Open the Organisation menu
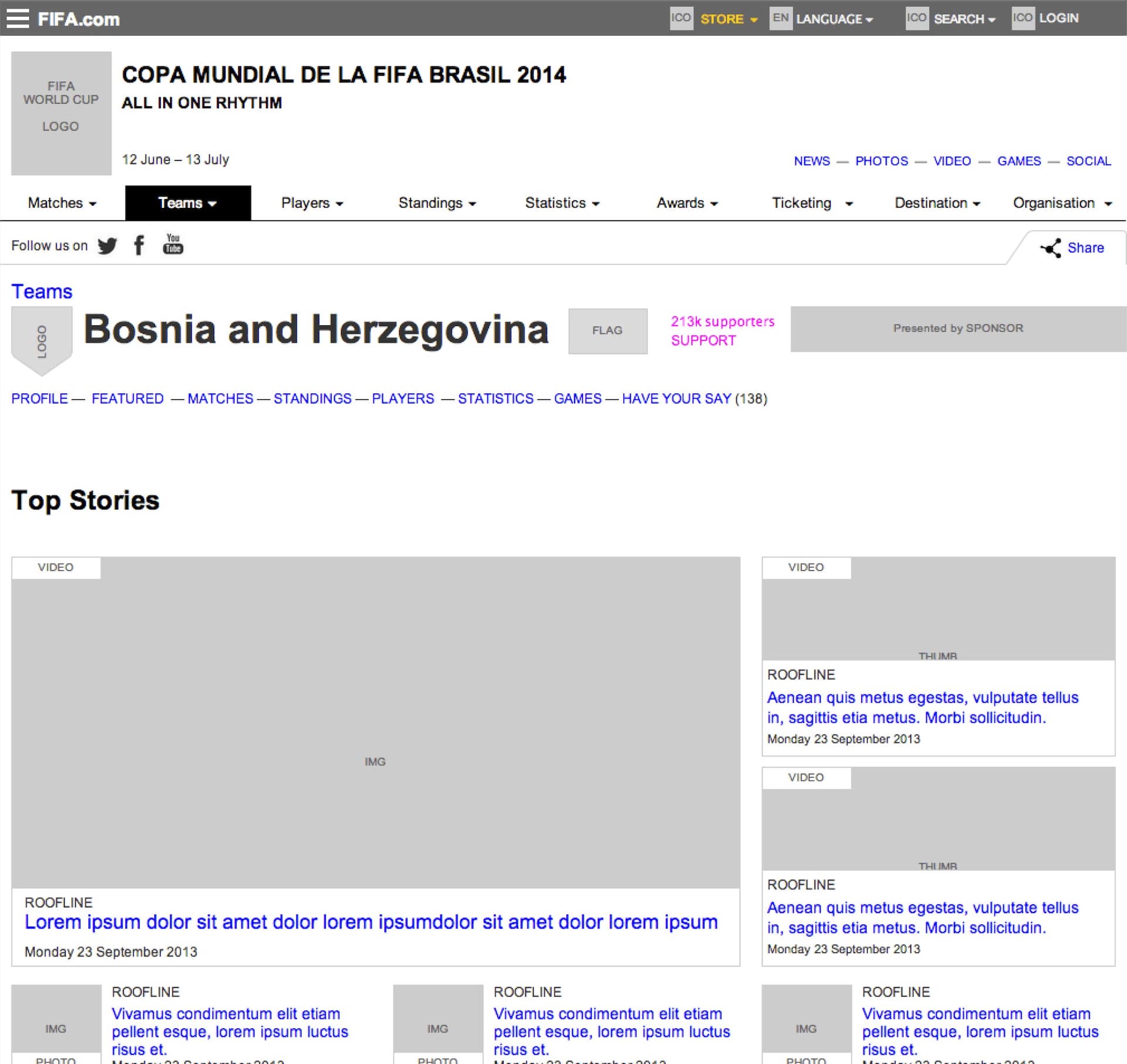 point(1062,203)
